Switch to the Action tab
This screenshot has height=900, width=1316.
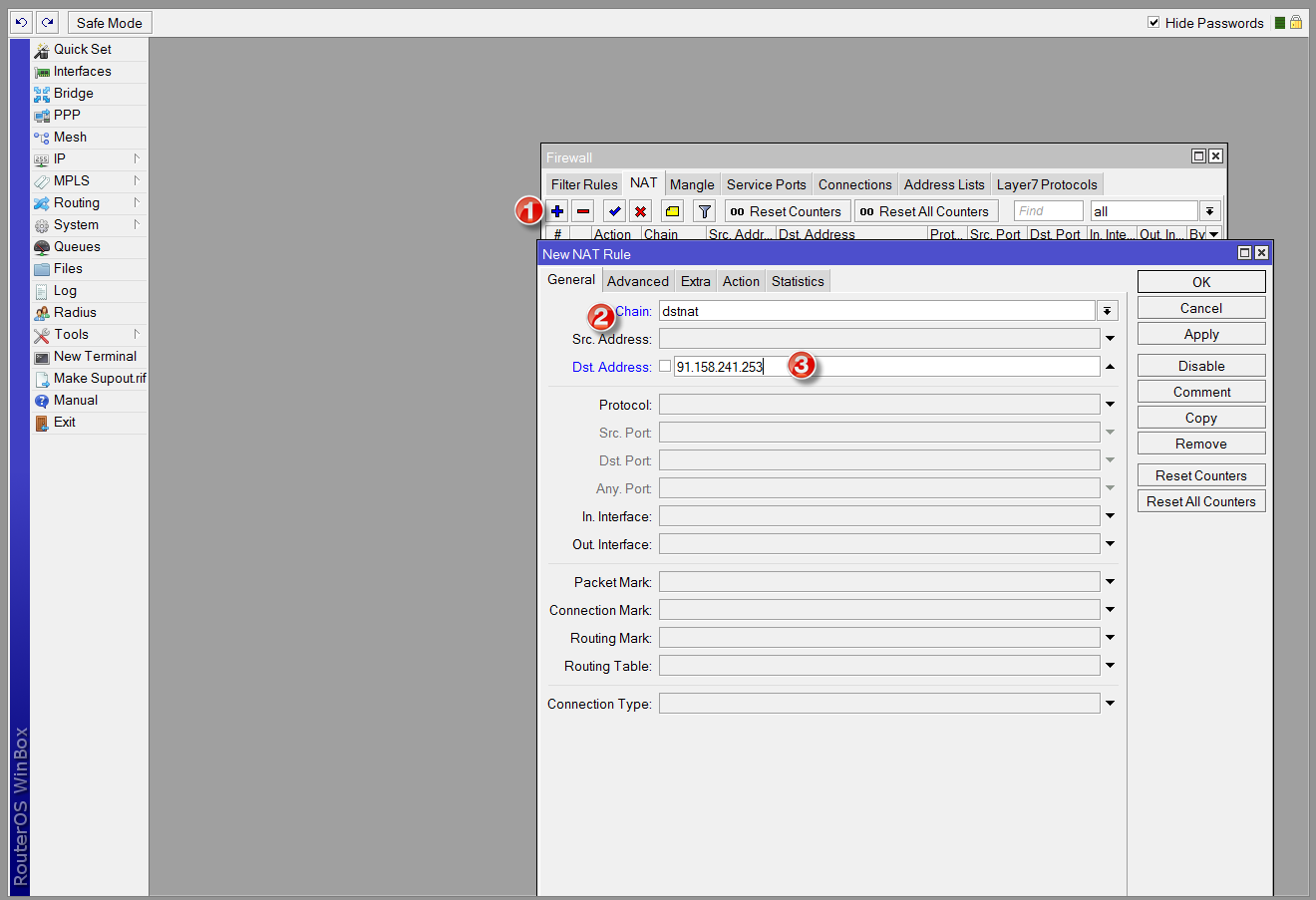point(741,281)
